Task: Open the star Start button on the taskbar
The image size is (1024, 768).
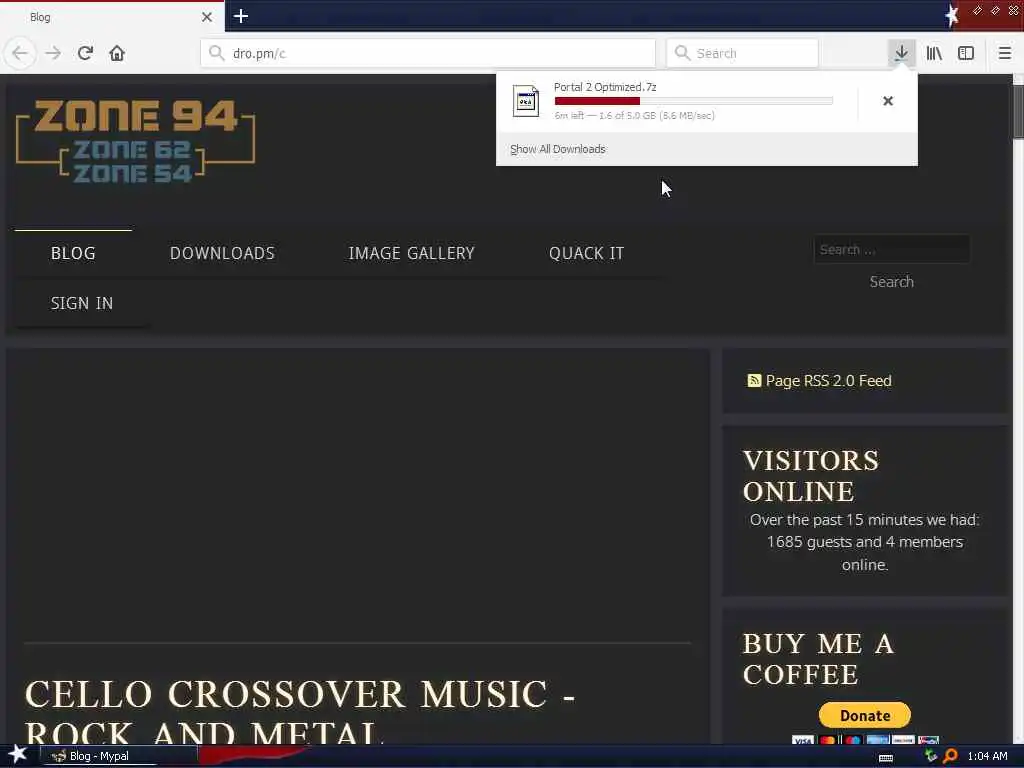Action: 18,754
